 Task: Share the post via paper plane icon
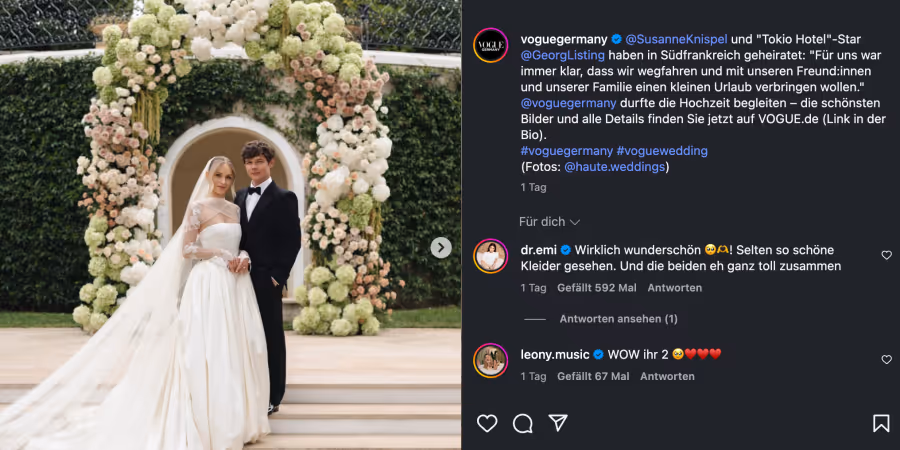coord(558,422)
